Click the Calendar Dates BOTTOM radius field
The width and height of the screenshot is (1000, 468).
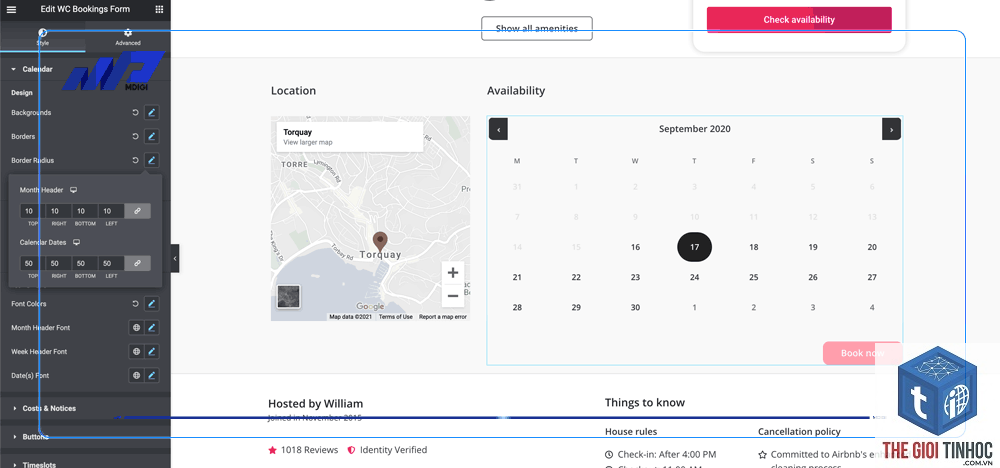(x=85, y=263)
